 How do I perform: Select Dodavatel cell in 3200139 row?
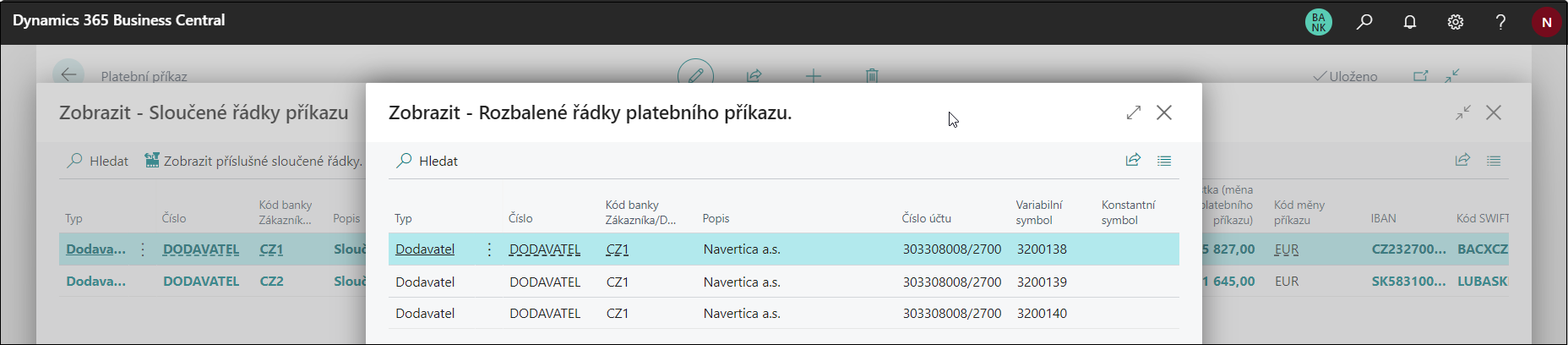[425, 282]
